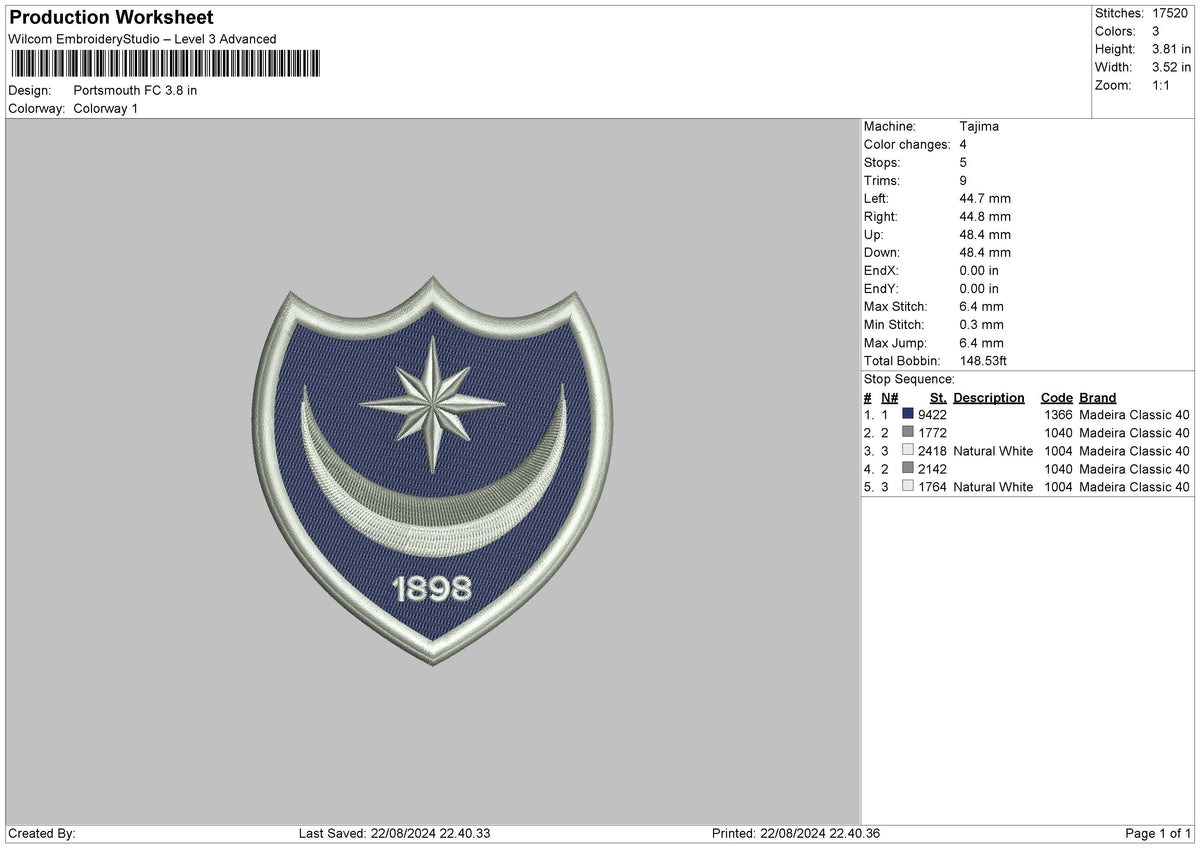Viewport: 1200px width, 848px height.
Task: Click the Stitches value 17520
Action: (1171, 13)
